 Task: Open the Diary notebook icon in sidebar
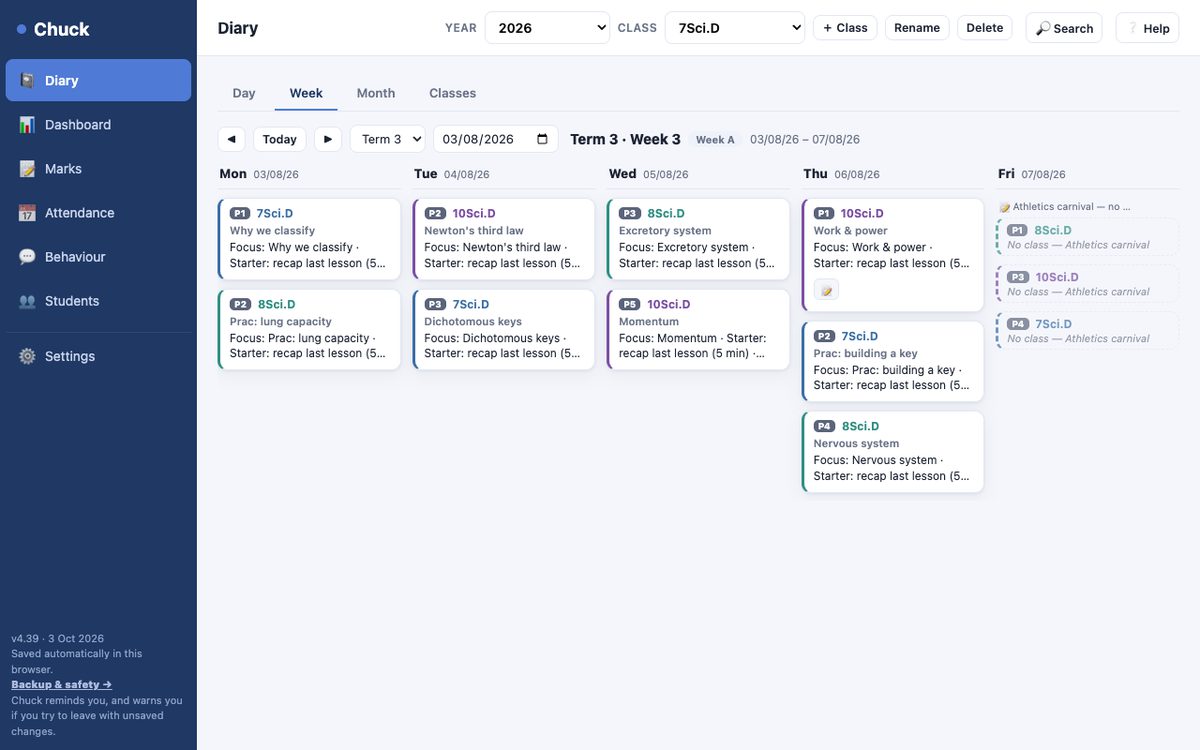pyautogui.click(x=27, y=81)
